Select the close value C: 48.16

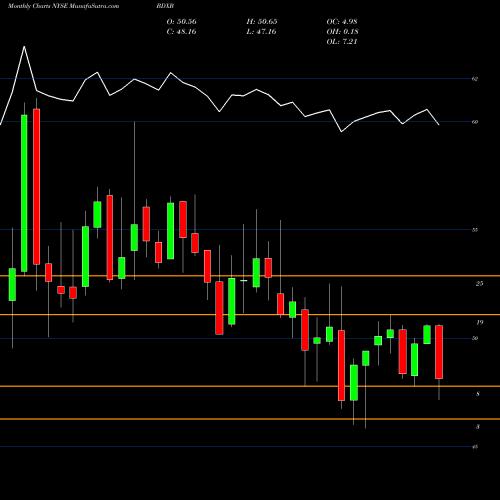click(181, 32)
